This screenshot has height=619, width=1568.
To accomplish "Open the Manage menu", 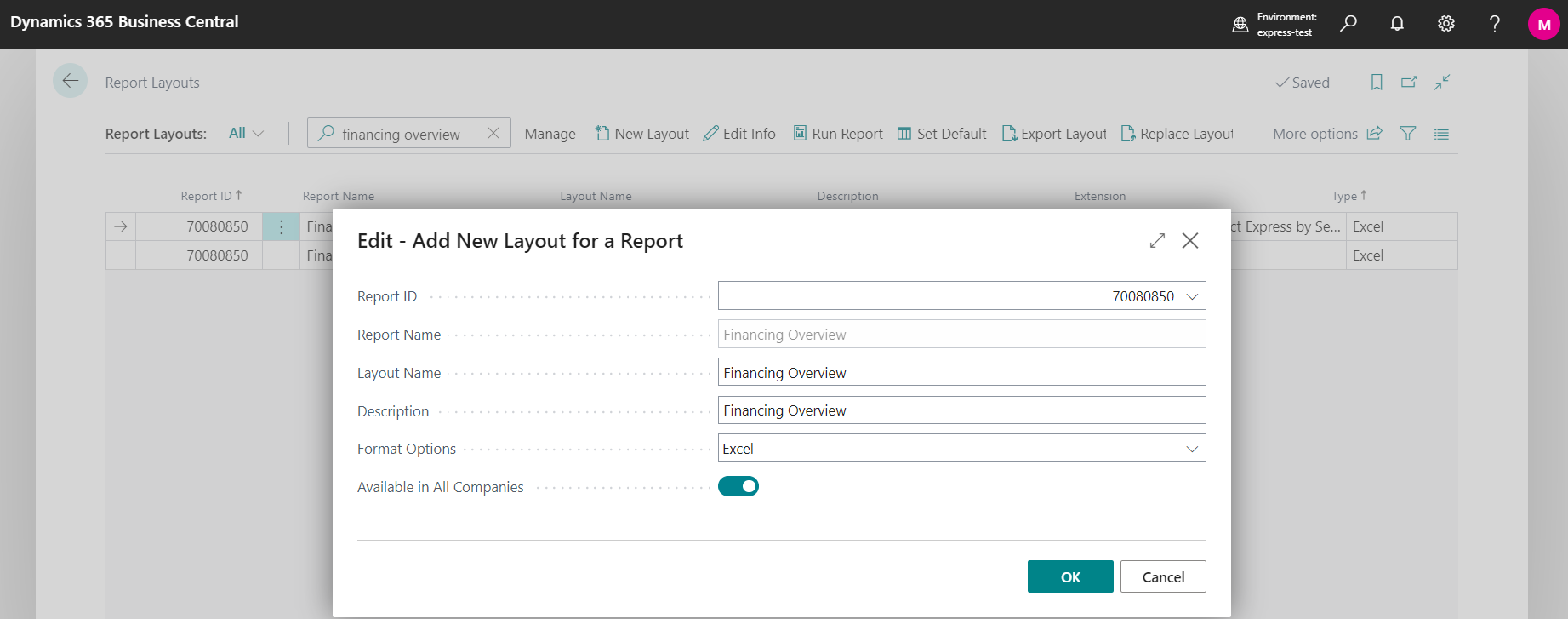I will pos(550,134).
